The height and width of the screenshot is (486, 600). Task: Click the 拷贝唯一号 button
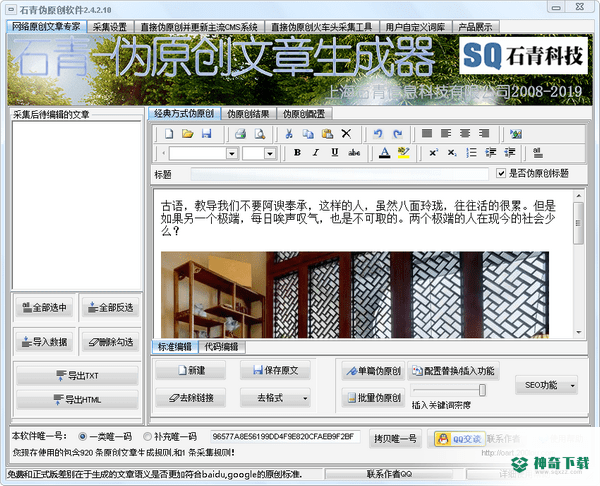point(395,439)
